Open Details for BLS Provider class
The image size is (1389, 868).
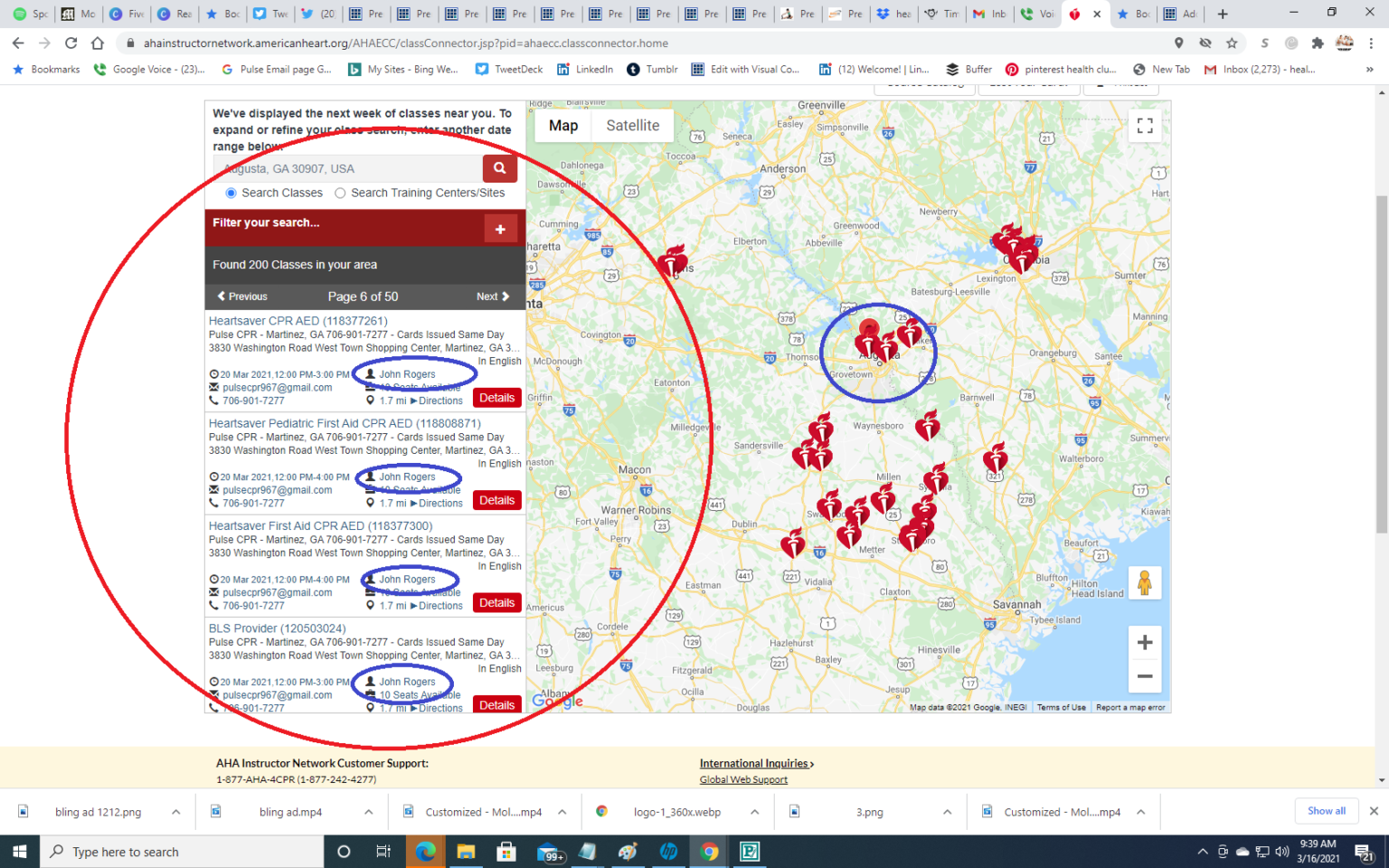tap(497, 704)
